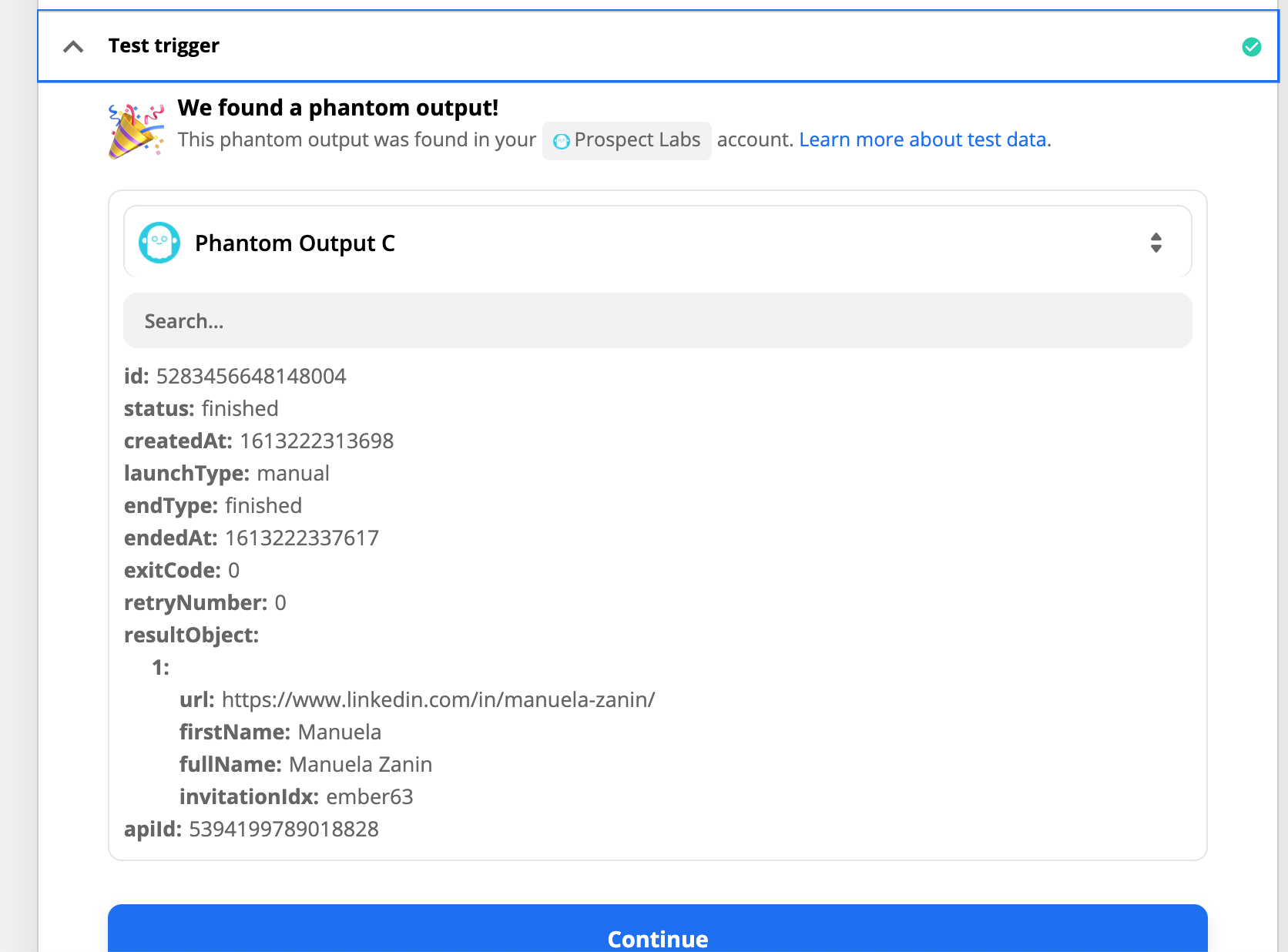Click the green checkmark status icon
This screenshot has height=952, width=1288.
1252,47
